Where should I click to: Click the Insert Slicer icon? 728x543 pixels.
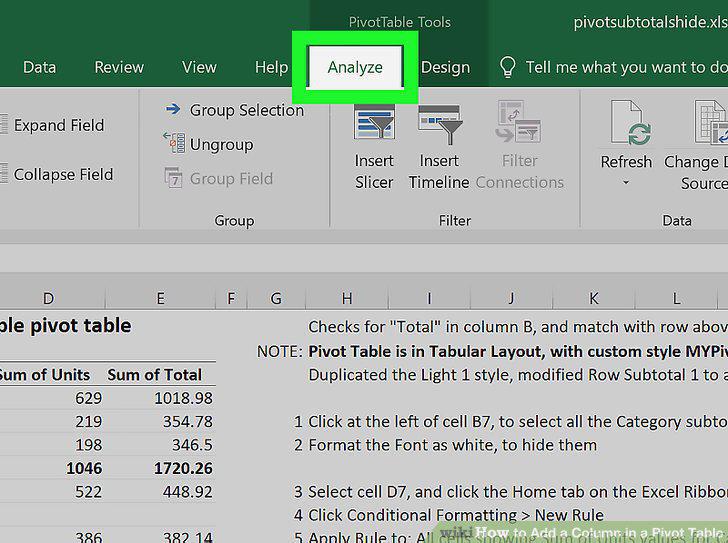[x=374, y=122]
